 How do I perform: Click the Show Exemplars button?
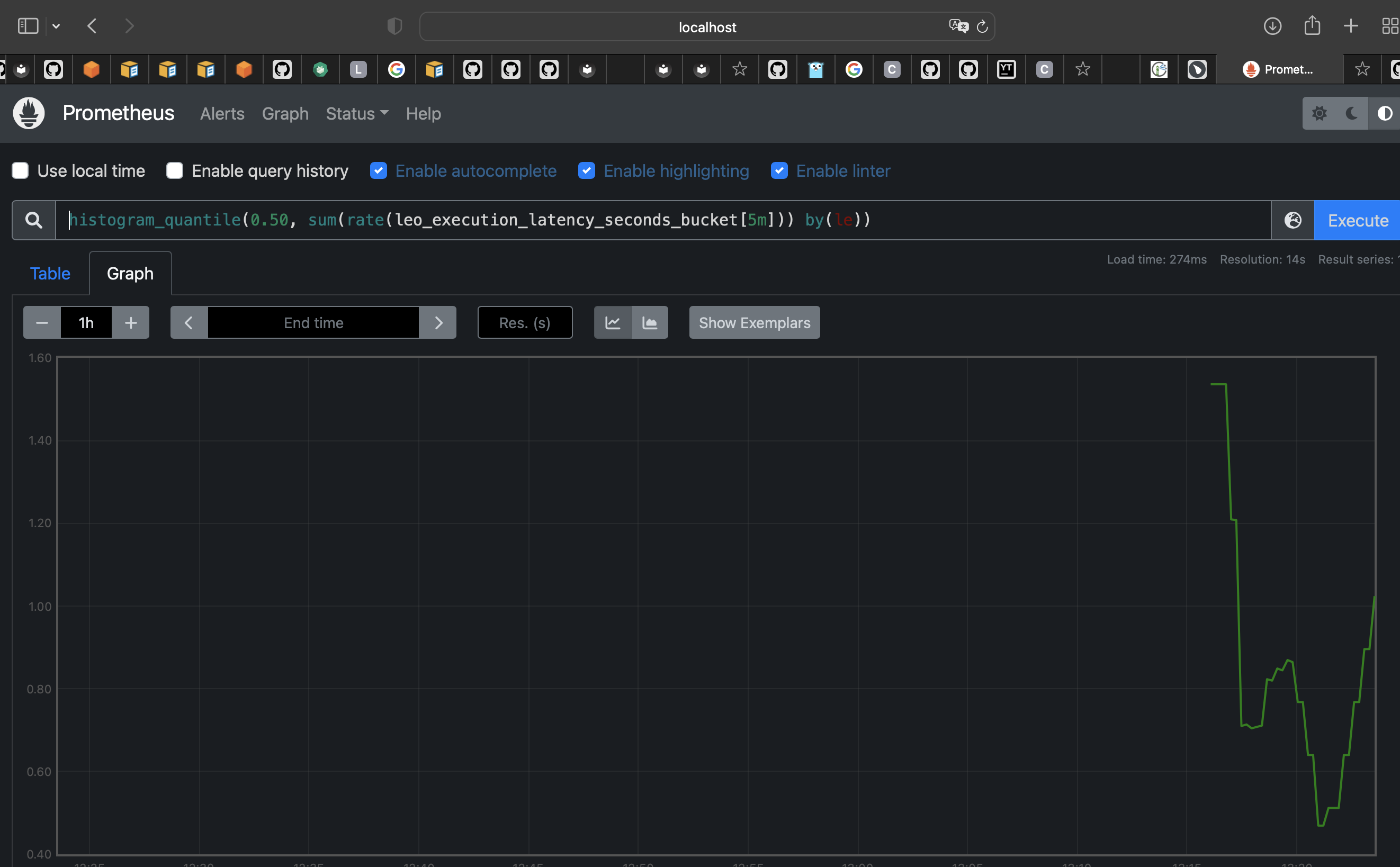point(754,323)
